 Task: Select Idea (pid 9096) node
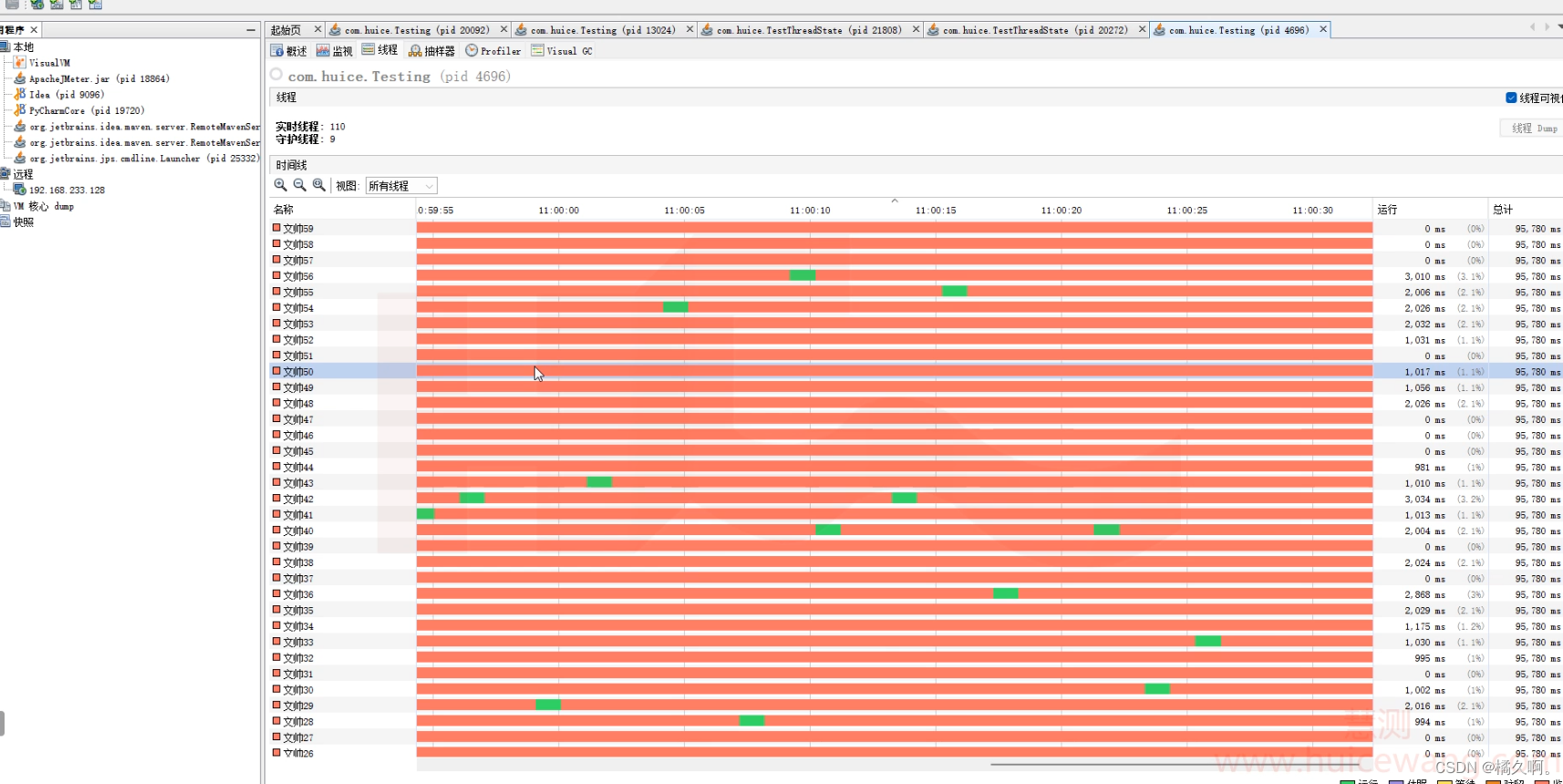click(59, 95)
